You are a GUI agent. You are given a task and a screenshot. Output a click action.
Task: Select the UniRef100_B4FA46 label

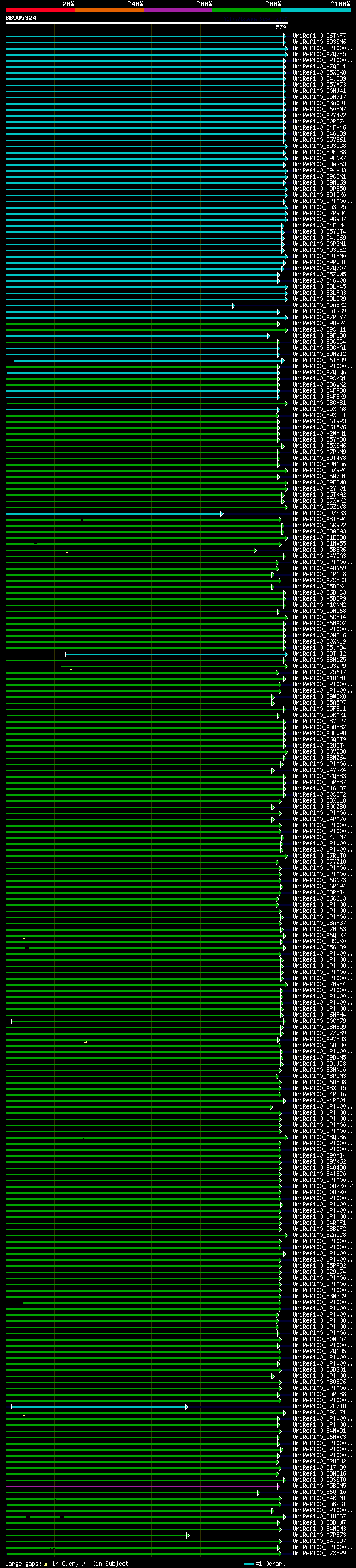tap(319, 128)
